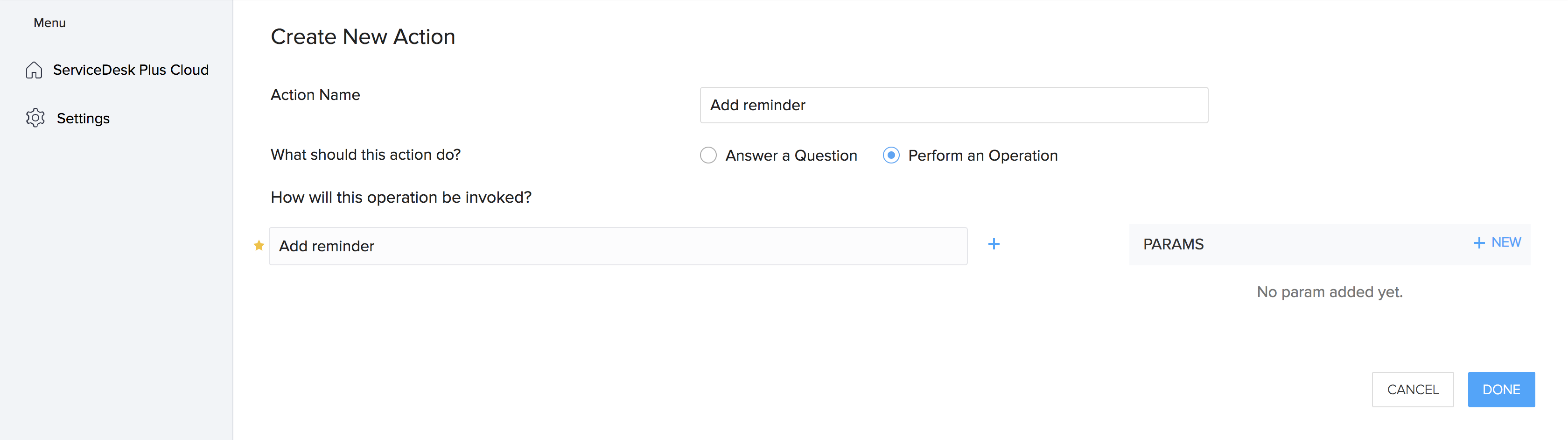Image resolution: width=1568 pixels, height=440 pixels.
Task: Click NEW to add a param
Action: pyautogui.click(x=1505, y=242)
